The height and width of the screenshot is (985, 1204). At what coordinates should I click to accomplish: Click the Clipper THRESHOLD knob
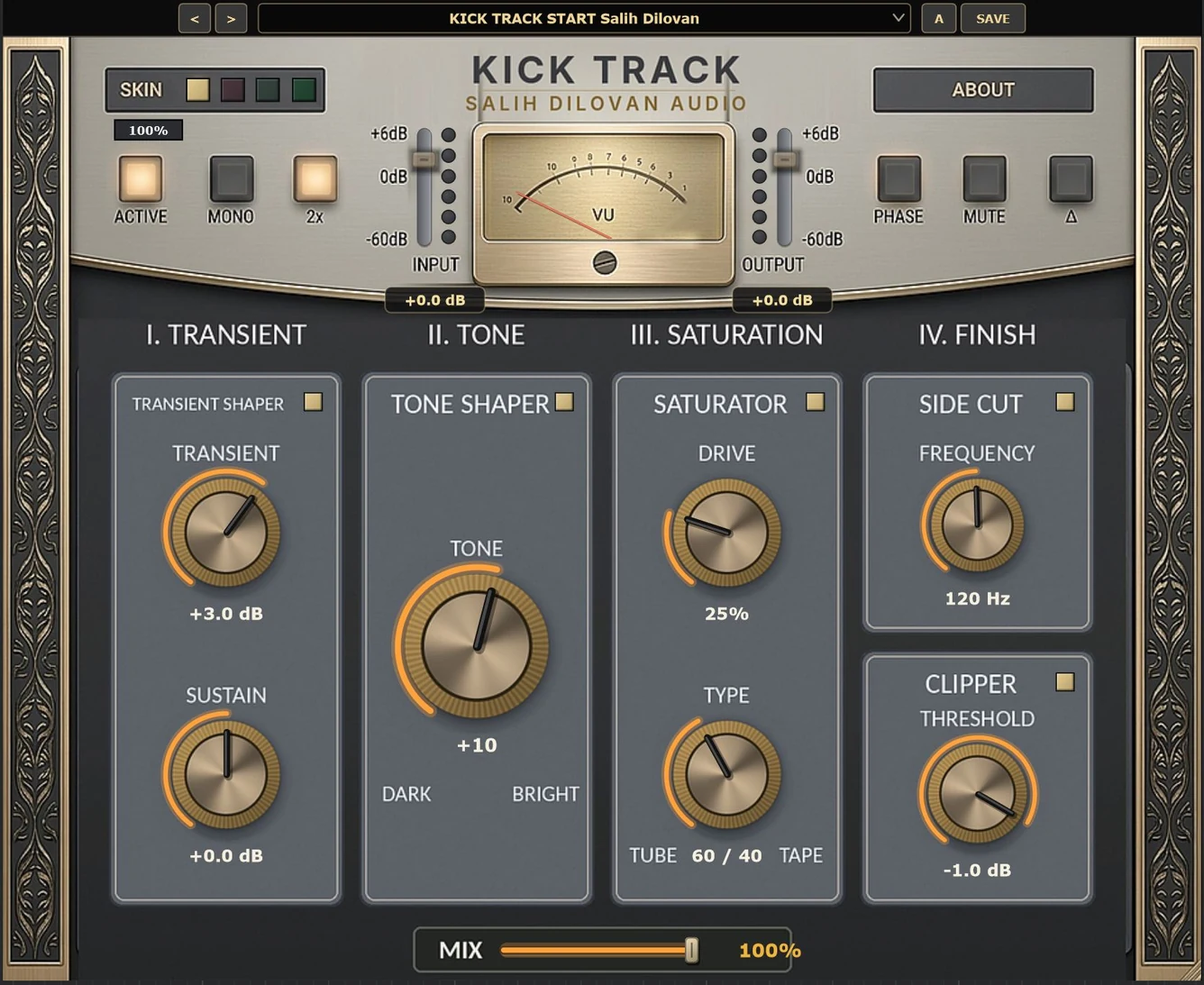tap(977, 792)
